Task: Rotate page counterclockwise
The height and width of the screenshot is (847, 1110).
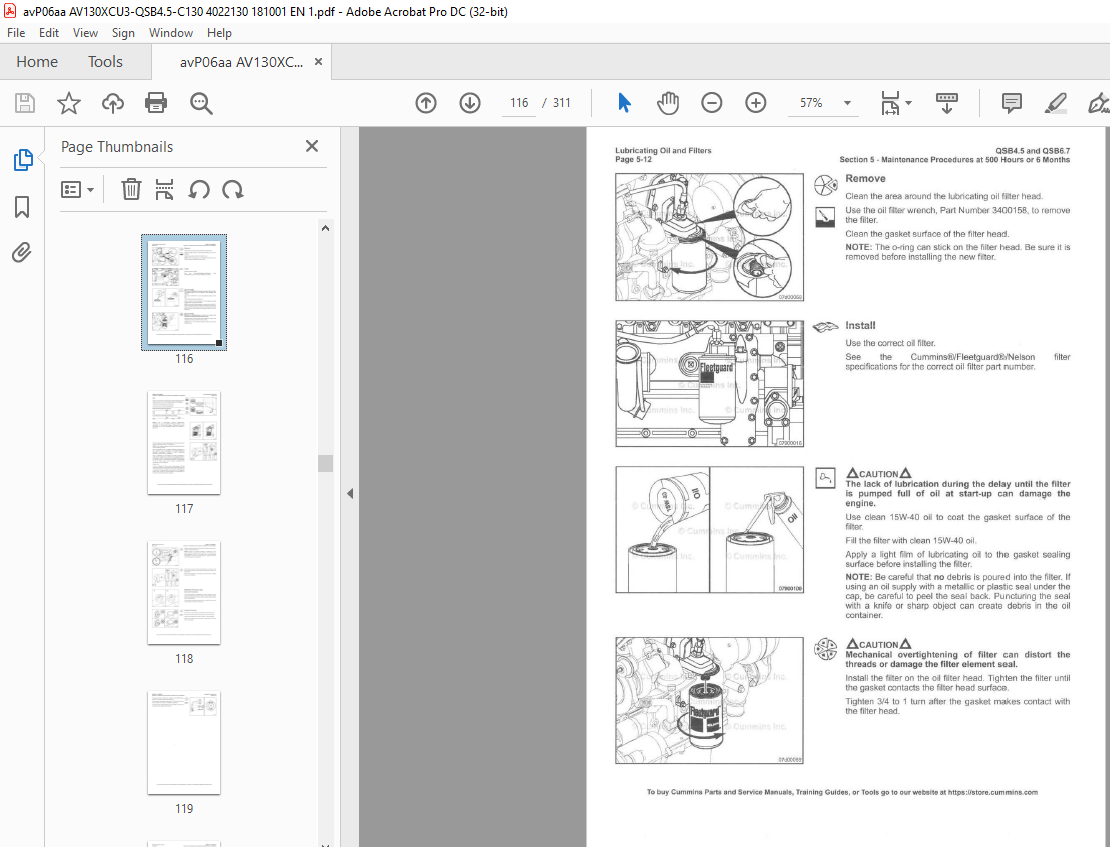Action: [x=199, y=190]
